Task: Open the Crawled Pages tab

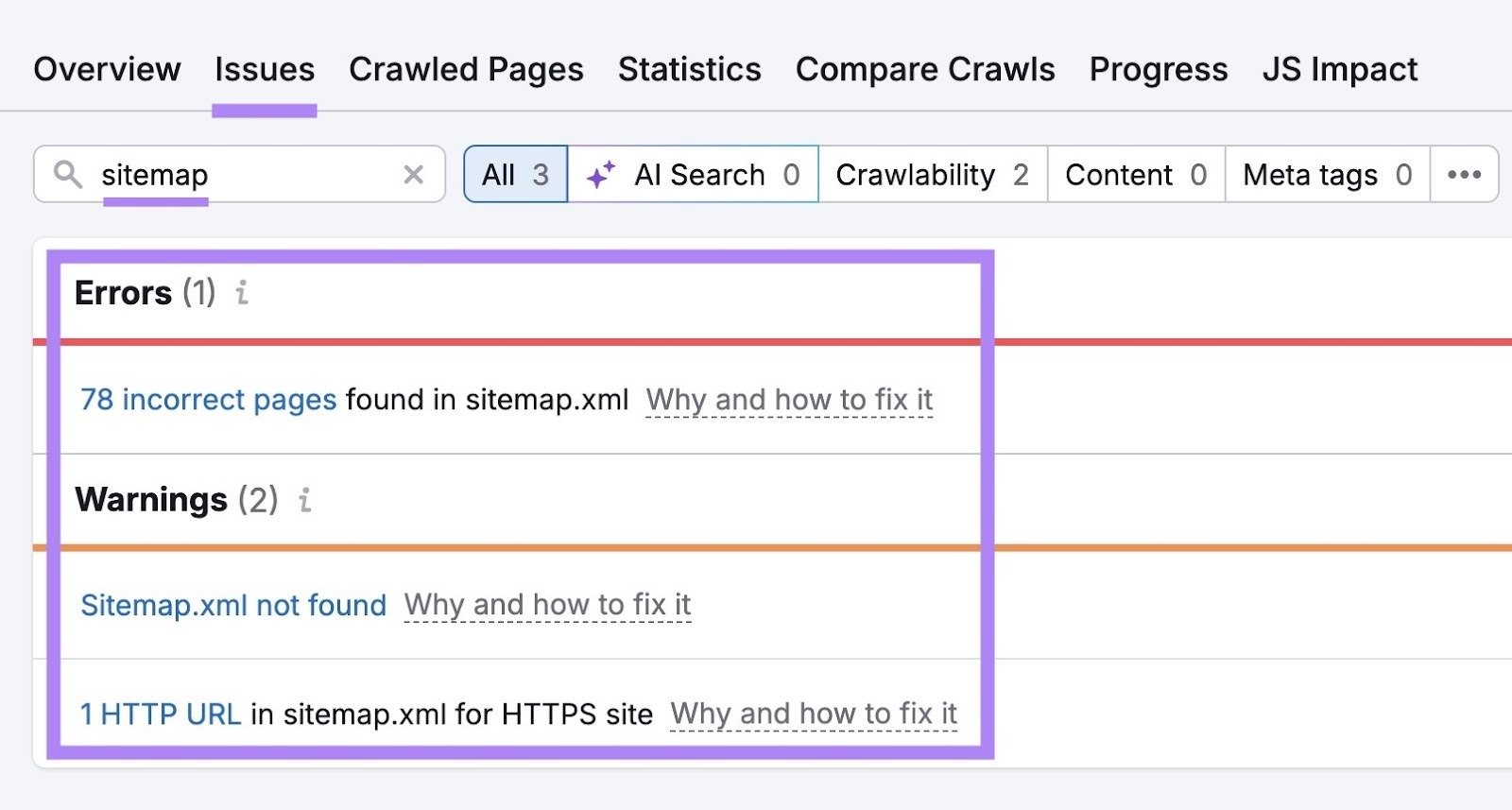Action: point(466,69)
